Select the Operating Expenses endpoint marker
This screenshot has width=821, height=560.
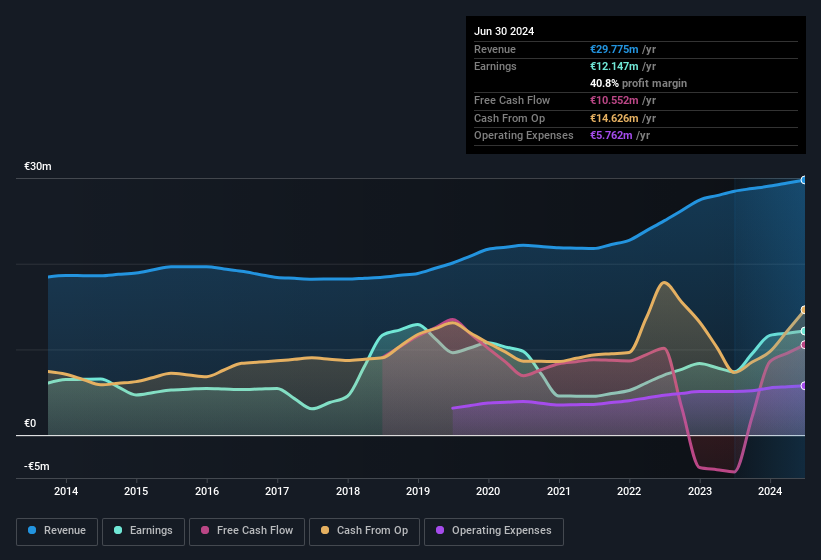click(804, 386)
